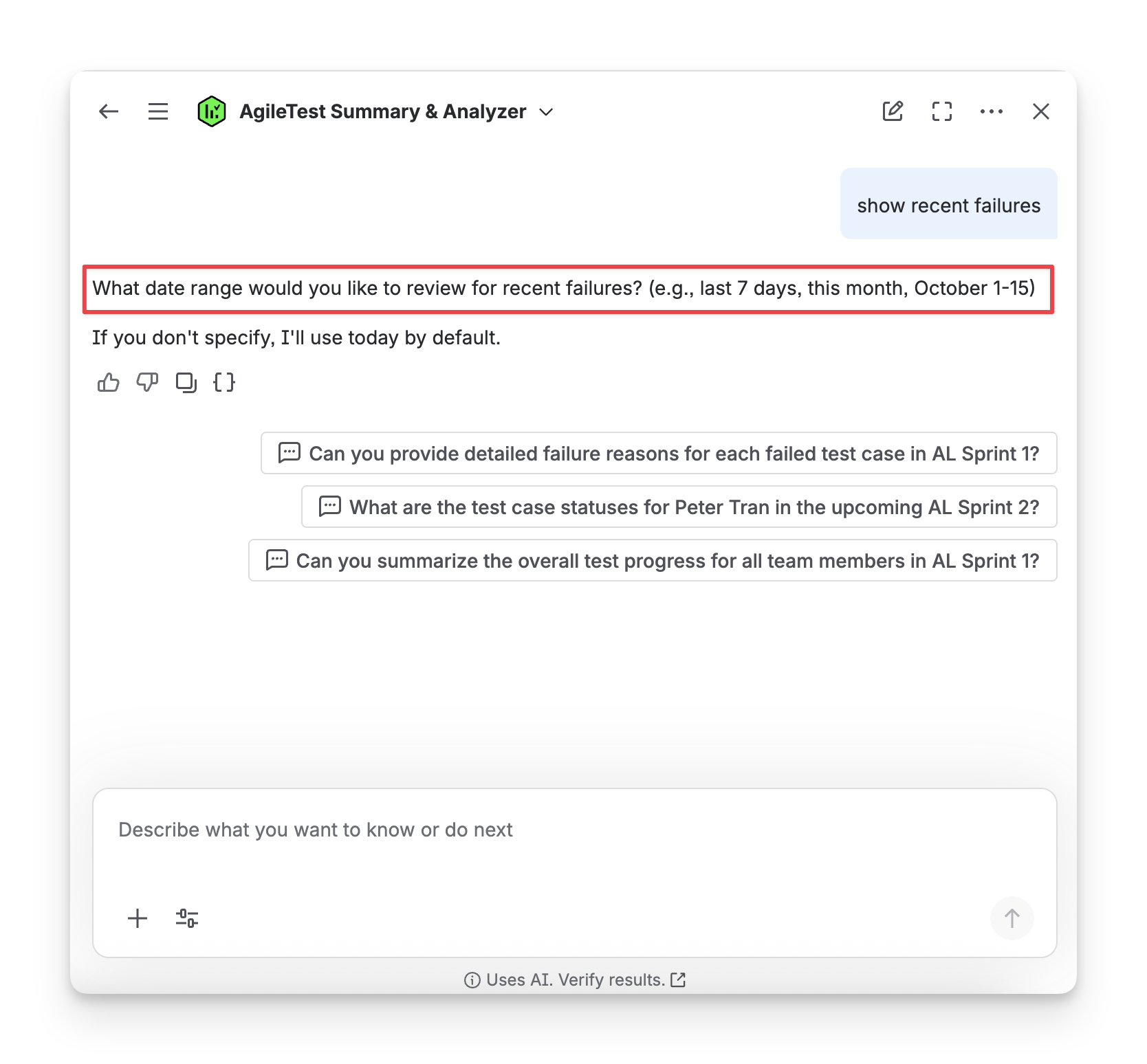Image resolution: width=1147 pixels, height=1064 pixels.
Task: Send the message with the up arrow button
Action: coord(1012,918)
